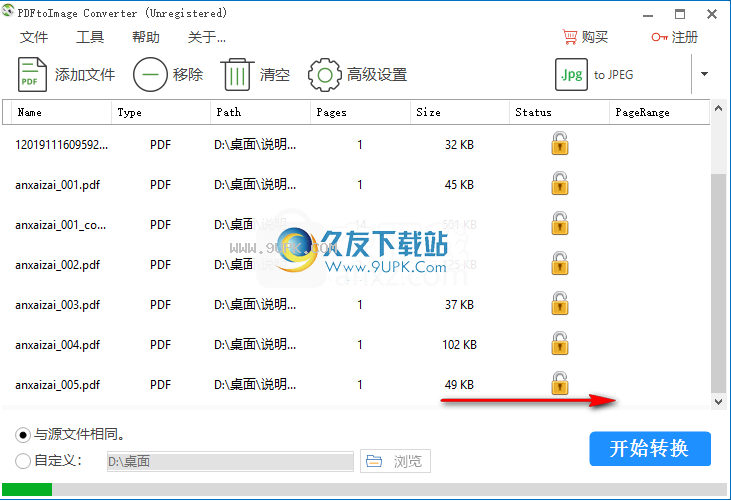Click the app logo in title bar
This screenshot has width=731, height=501.
(8, 11)
